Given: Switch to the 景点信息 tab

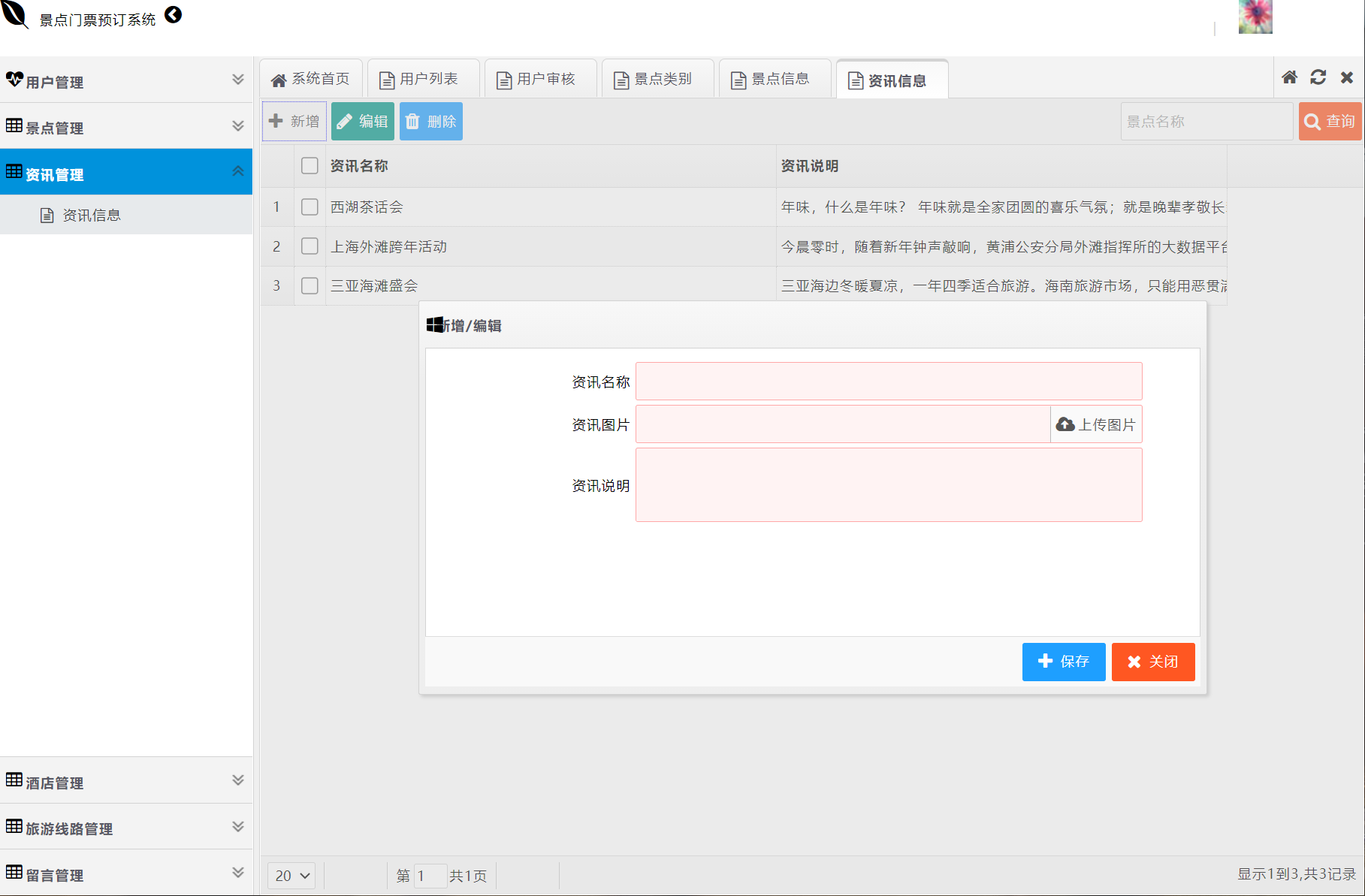Looking at the screenshot, I should [x=775, y=78].
